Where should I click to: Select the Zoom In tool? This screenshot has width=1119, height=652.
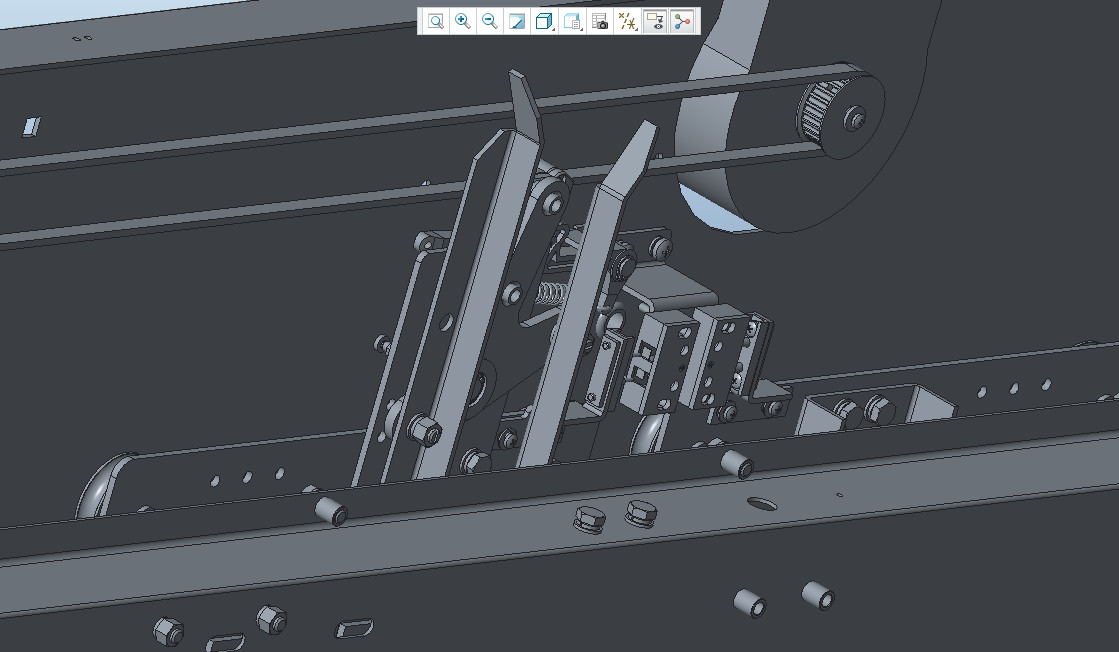(x=462, y=21)
